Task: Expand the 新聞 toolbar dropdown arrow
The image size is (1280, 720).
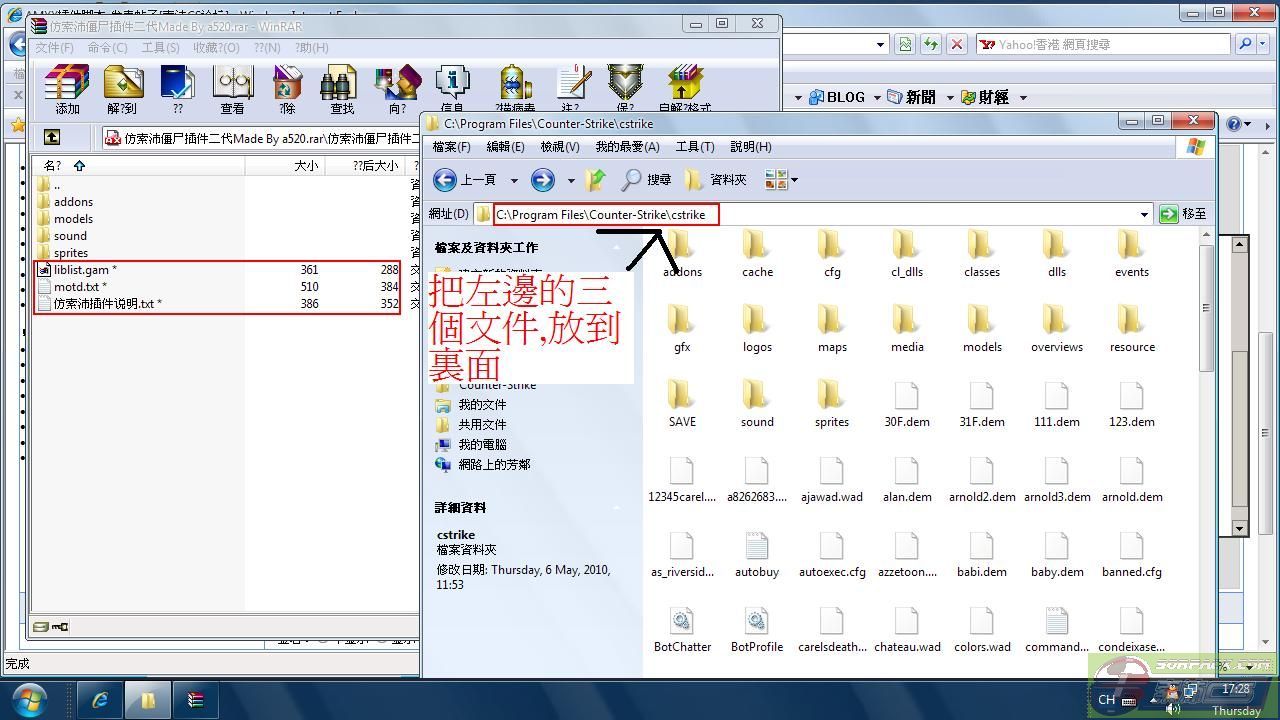Action: click(x=948, y=97)
